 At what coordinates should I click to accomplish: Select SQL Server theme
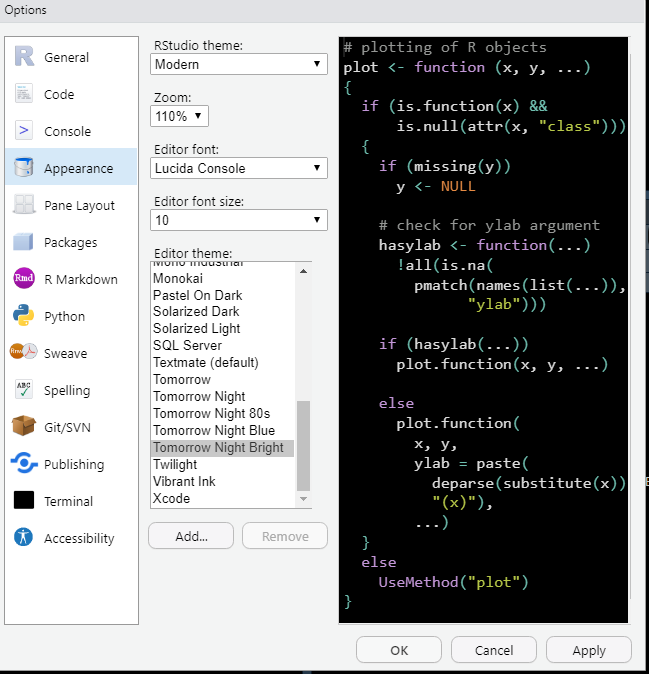point(223,345)
